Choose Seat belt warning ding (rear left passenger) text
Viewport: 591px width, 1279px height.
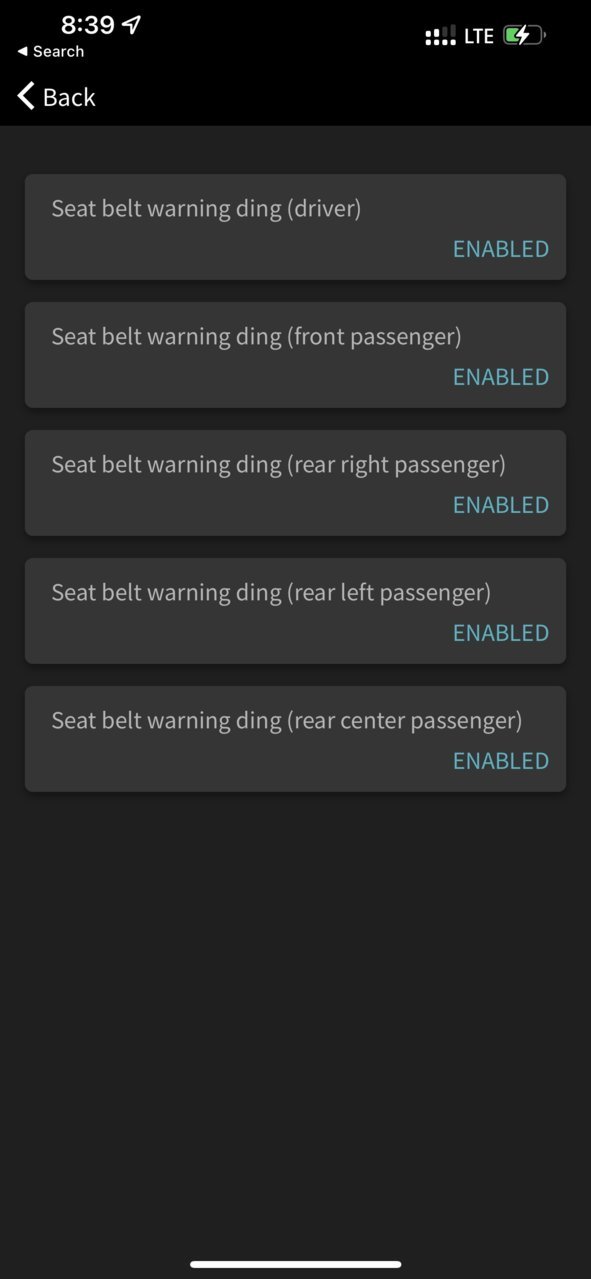pyautogui.click(x=271, y=593)
